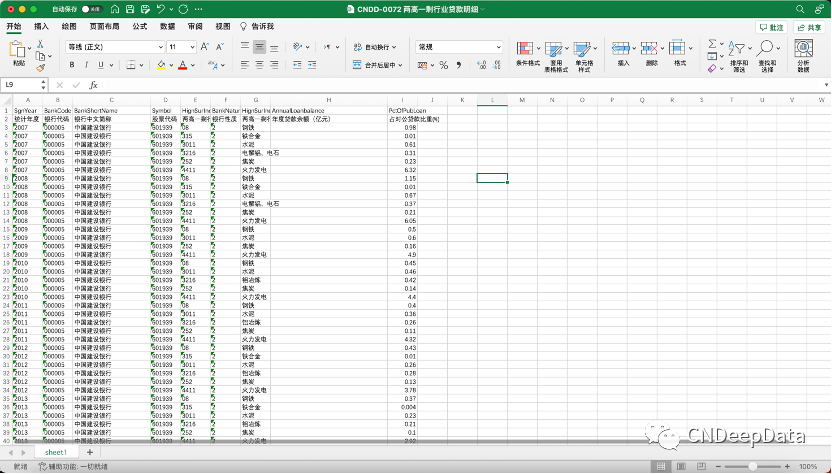
Task: Apply comma style number format
Action: click(x=459, y=65)
